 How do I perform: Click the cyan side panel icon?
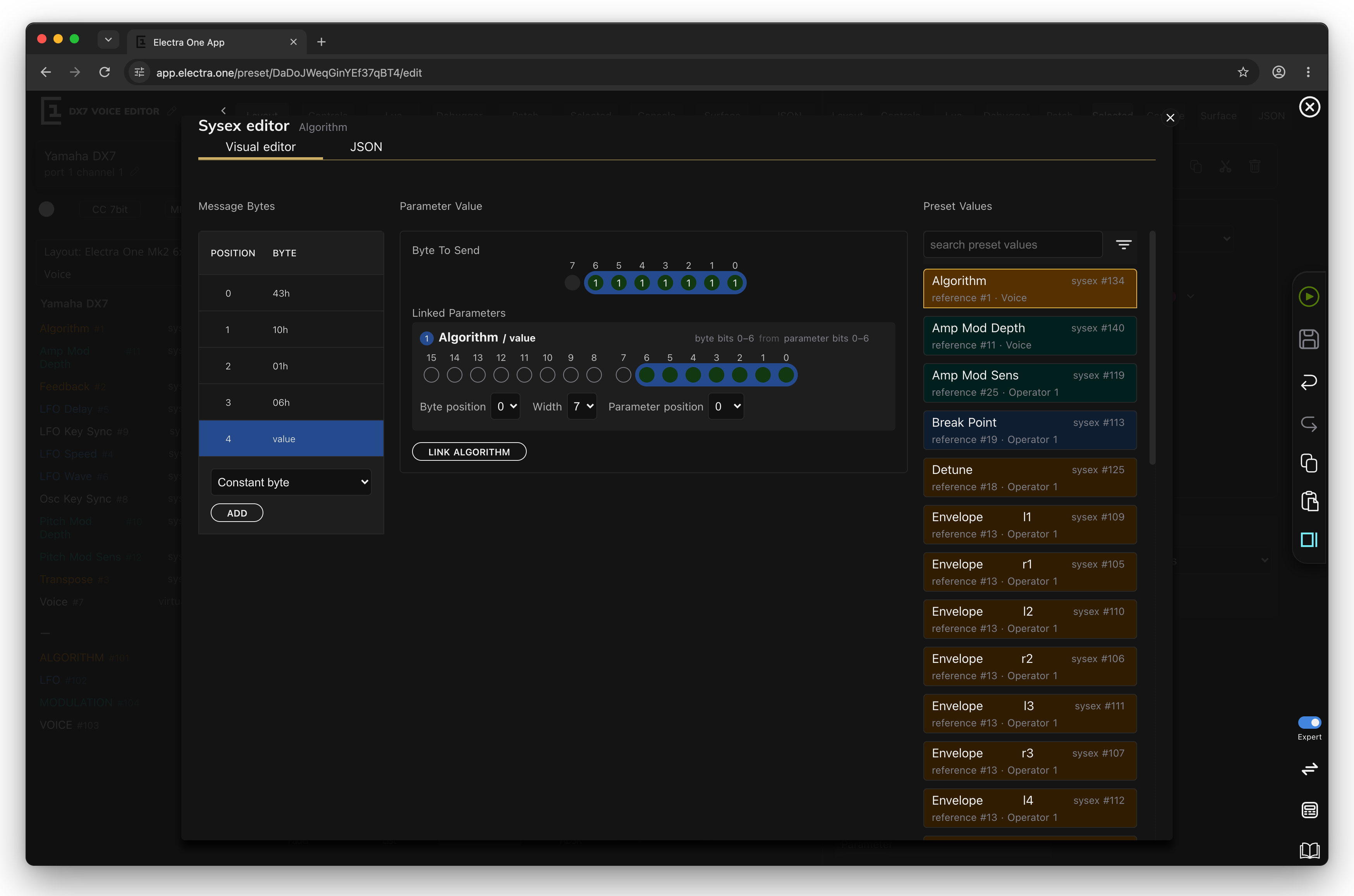tap(1309, 539)
